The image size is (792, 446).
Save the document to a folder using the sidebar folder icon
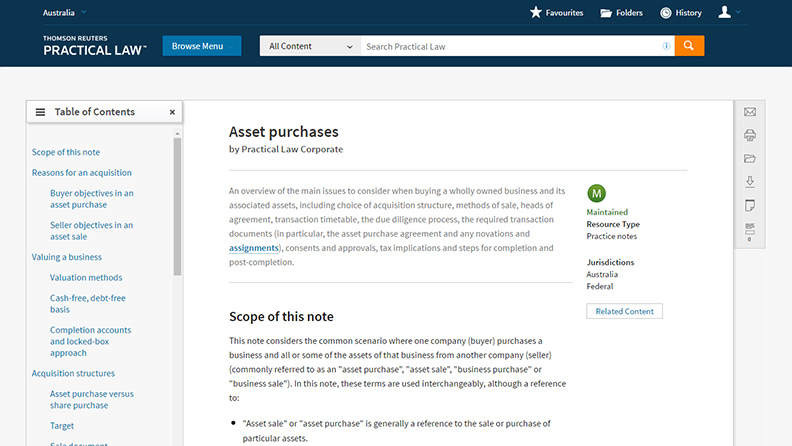[x=750, y=159]
